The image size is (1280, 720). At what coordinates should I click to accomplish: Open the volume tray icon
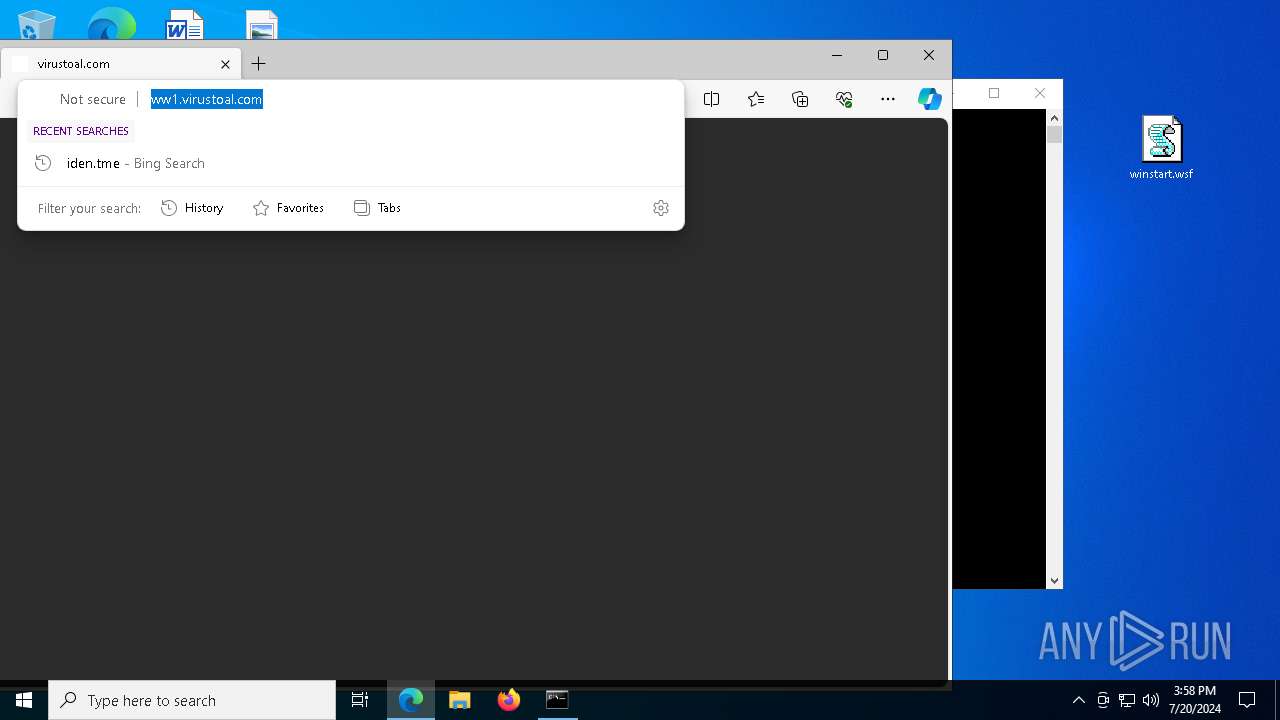coord(1151,700)
